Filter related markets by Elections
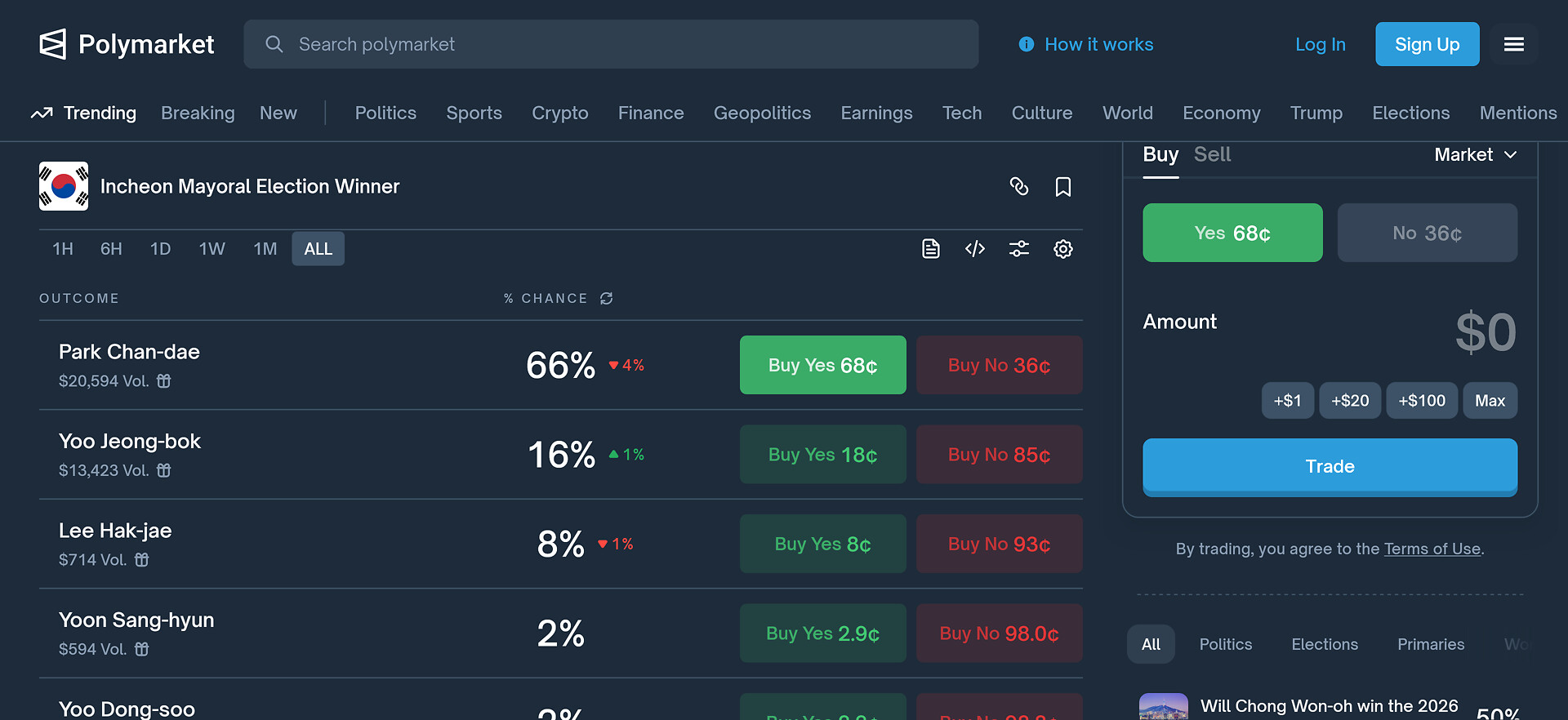This screenshot has width=1568, height=720. 1324,644
